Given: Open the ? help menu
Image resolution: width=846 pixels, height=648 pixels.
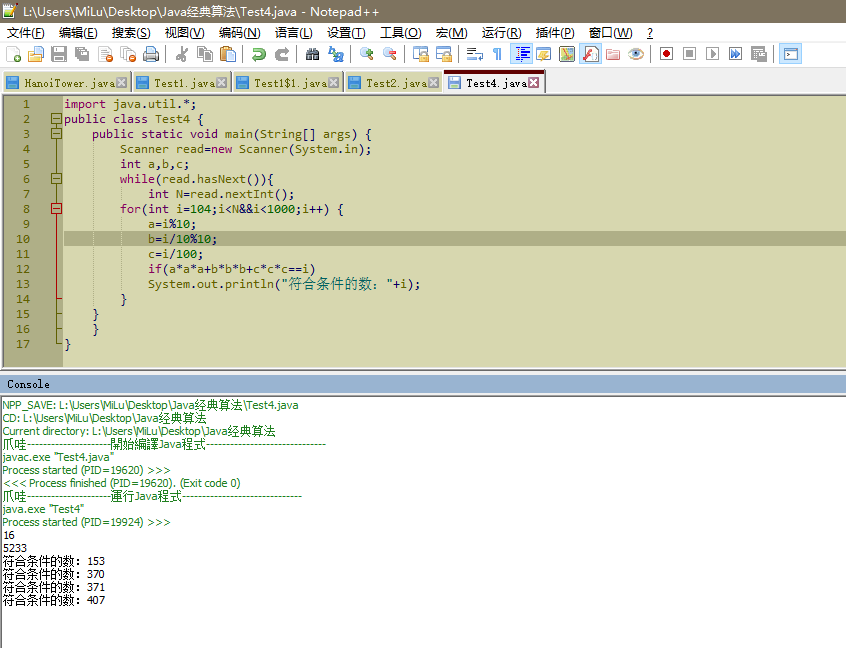Looking at the screenshot, I should coord(650,33).
